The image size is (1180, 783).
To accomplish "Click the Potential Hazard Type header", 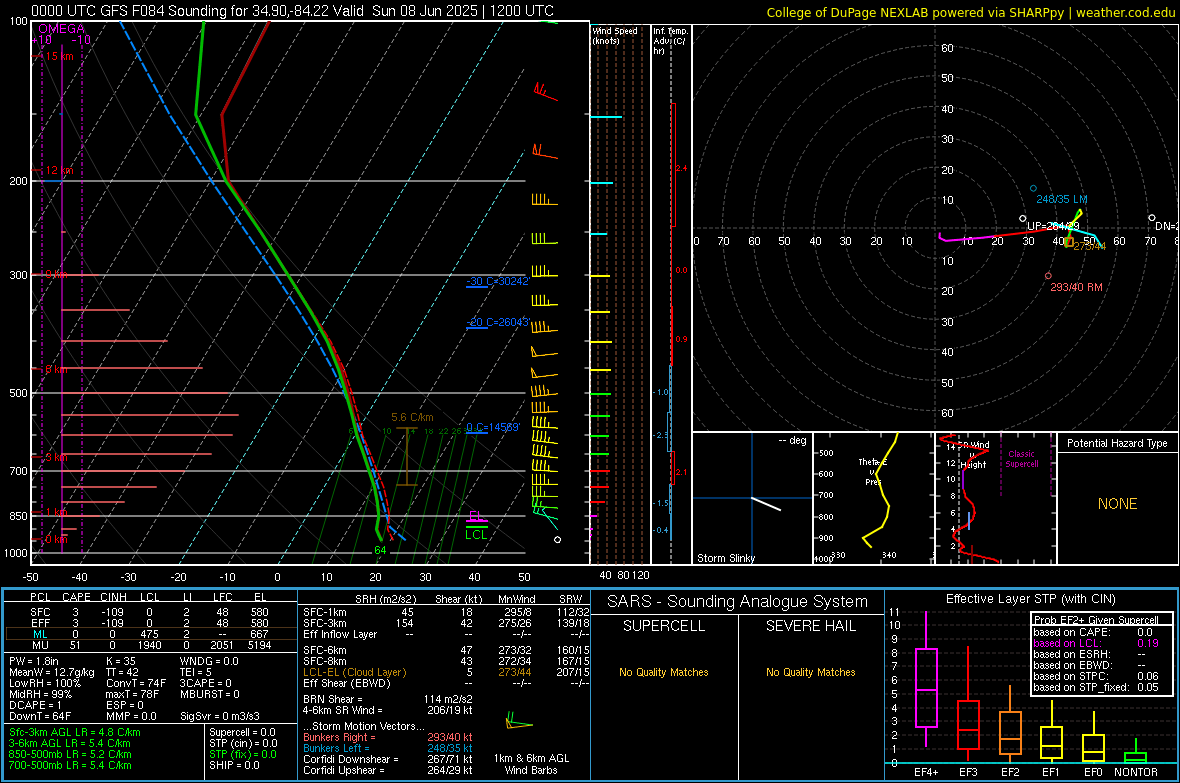I will click(1117, 443).
